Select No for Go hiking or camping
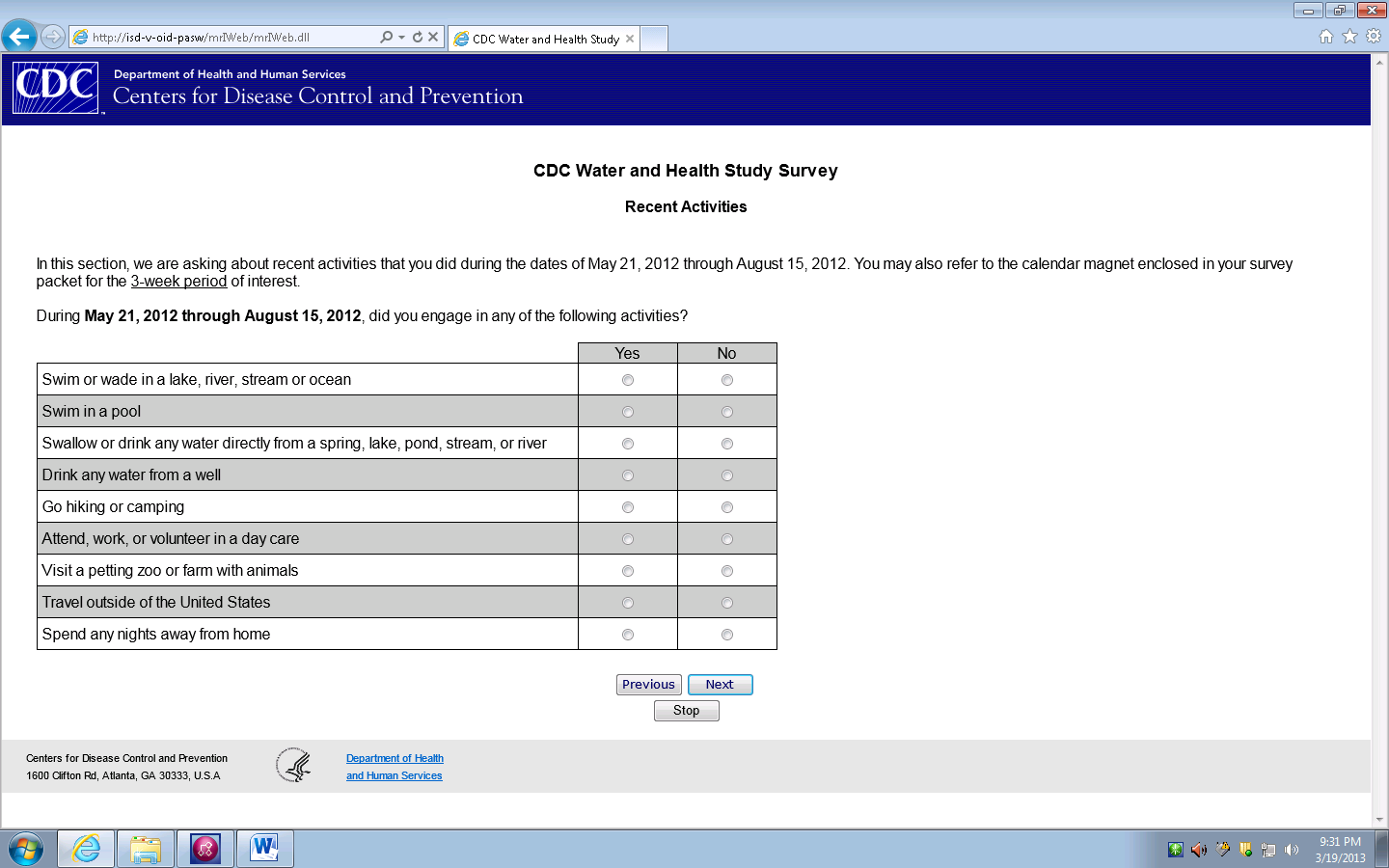Image resolution: width=1389 pixels, height=868 pixels. pos(727,507)
